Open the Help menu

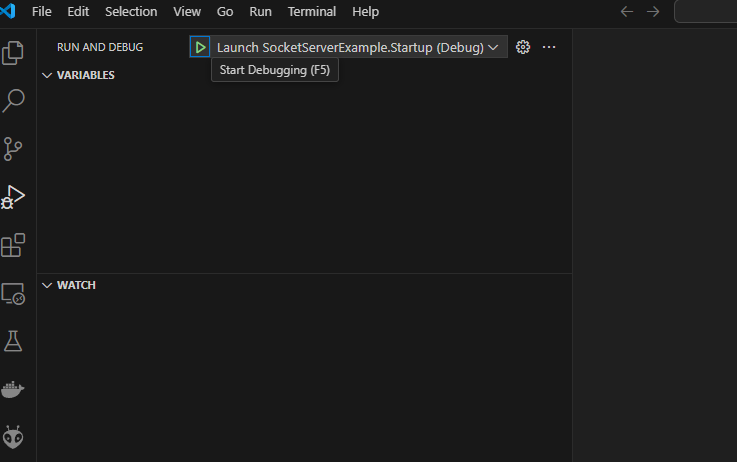[365, 11]
